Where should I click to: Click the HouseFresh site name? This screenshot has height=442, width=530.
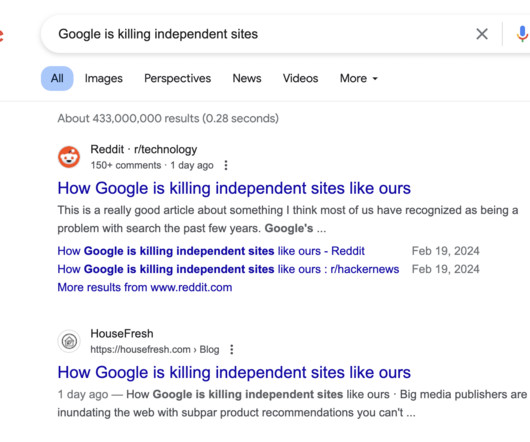point(122,334)
